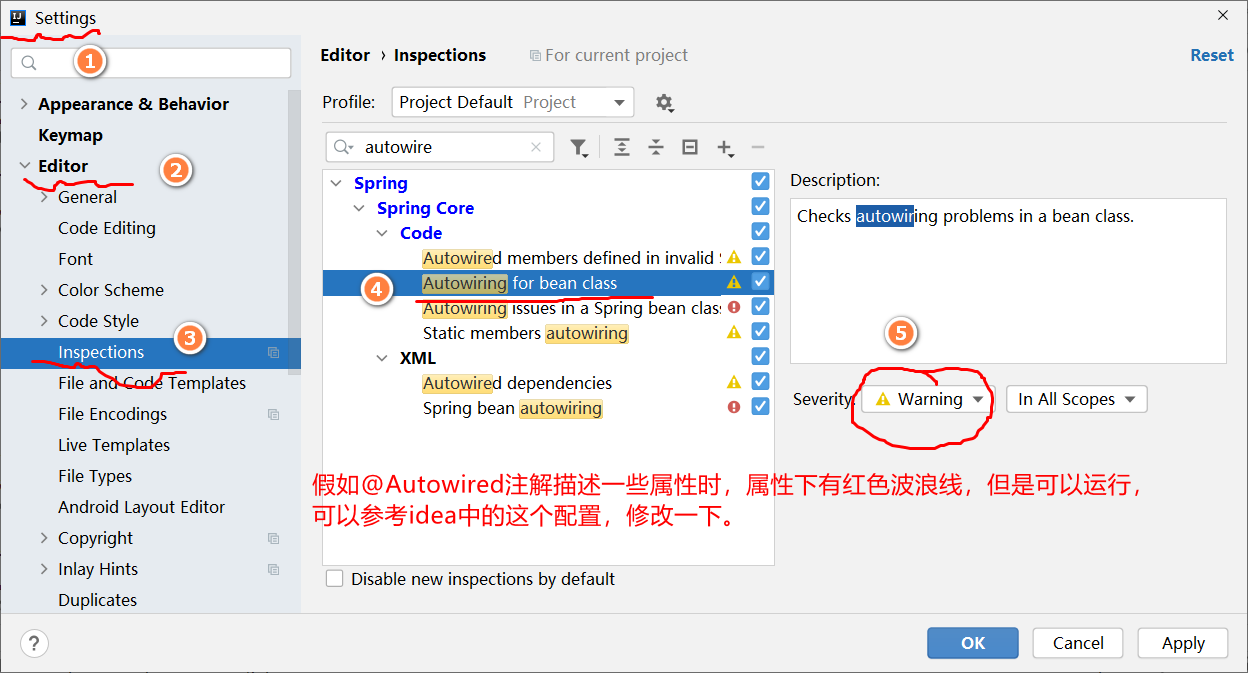Open File Types settings page
This screenshot has width=1248, height=673.
pos(95,476)
